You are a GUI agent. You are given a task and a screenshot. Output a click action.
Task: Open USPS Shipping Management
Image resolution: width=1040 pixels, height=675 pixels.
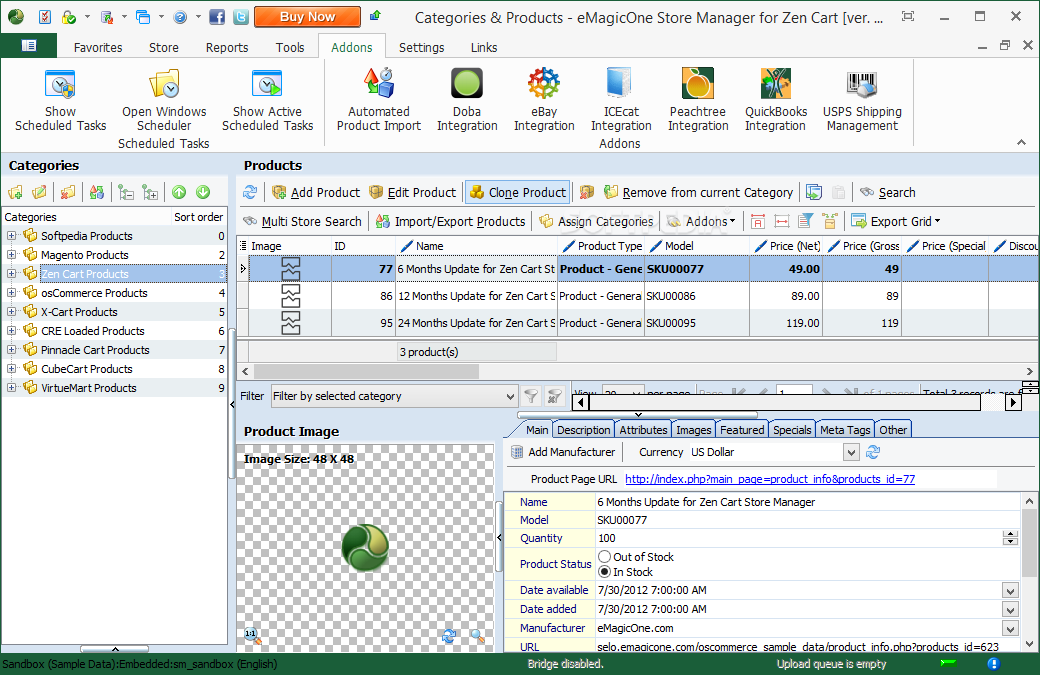(x=862, y=101)
